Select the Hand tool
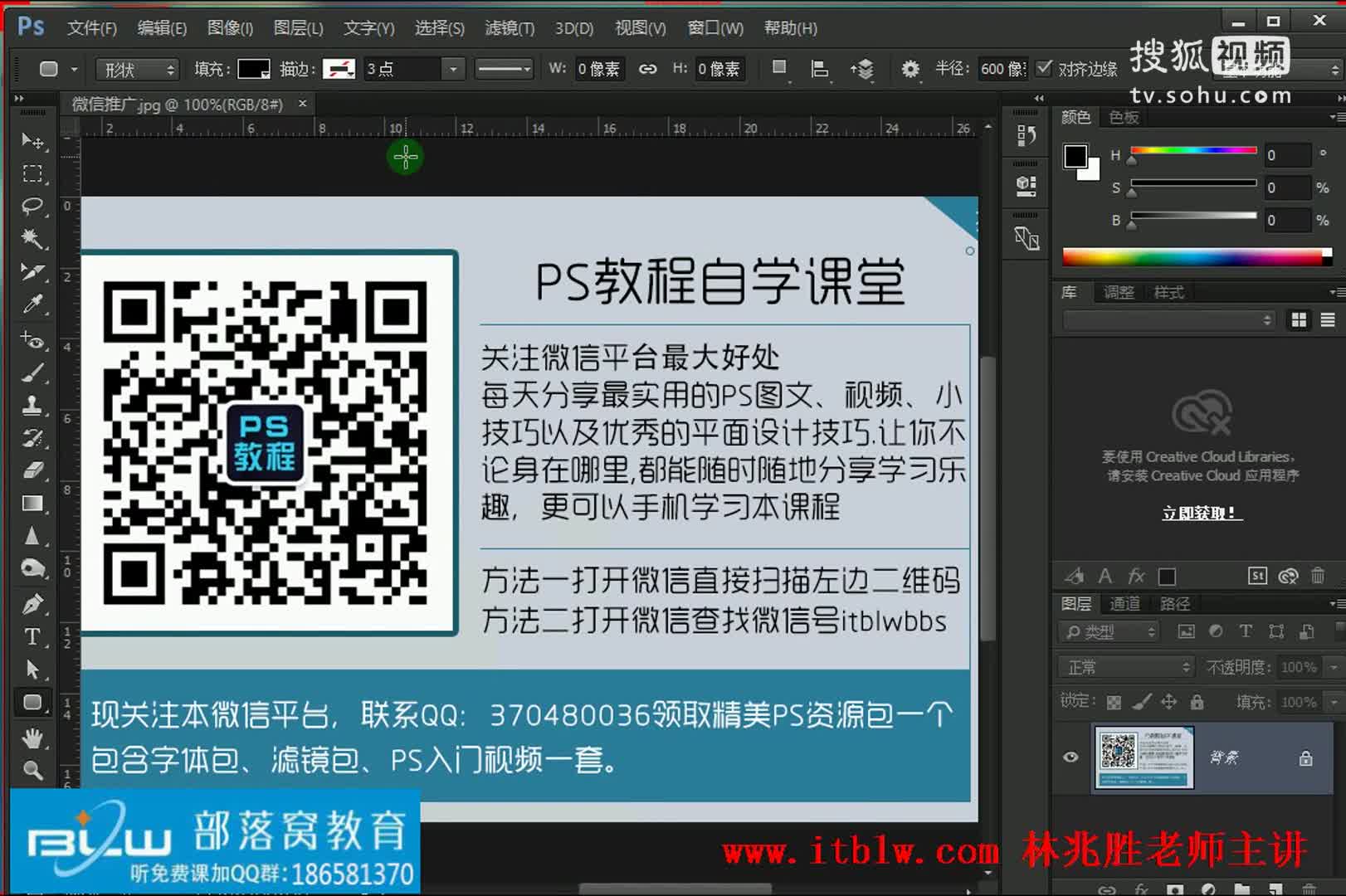Screen dimensions: 1346x896 pos(33,738)
